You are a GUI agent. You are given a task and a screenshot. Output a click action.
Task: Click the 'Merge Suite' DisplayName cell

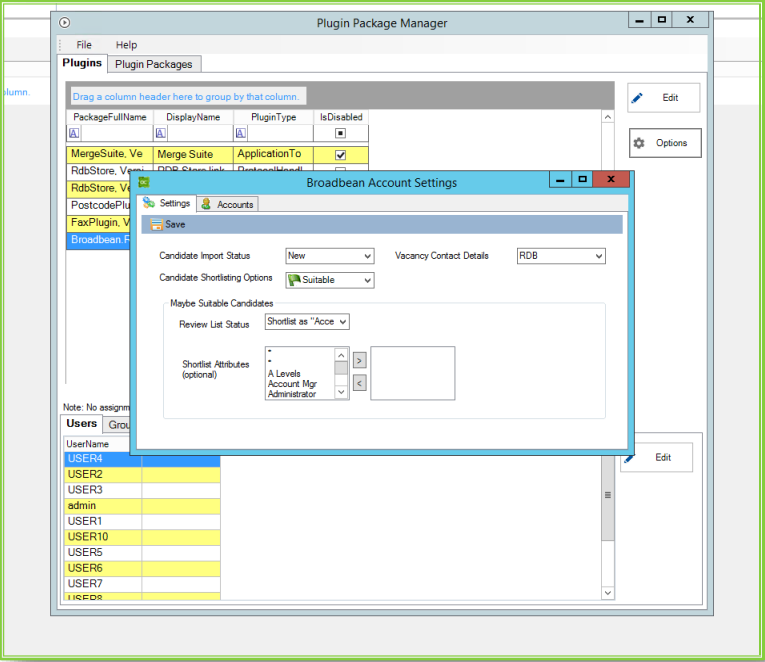coord(193,154)
